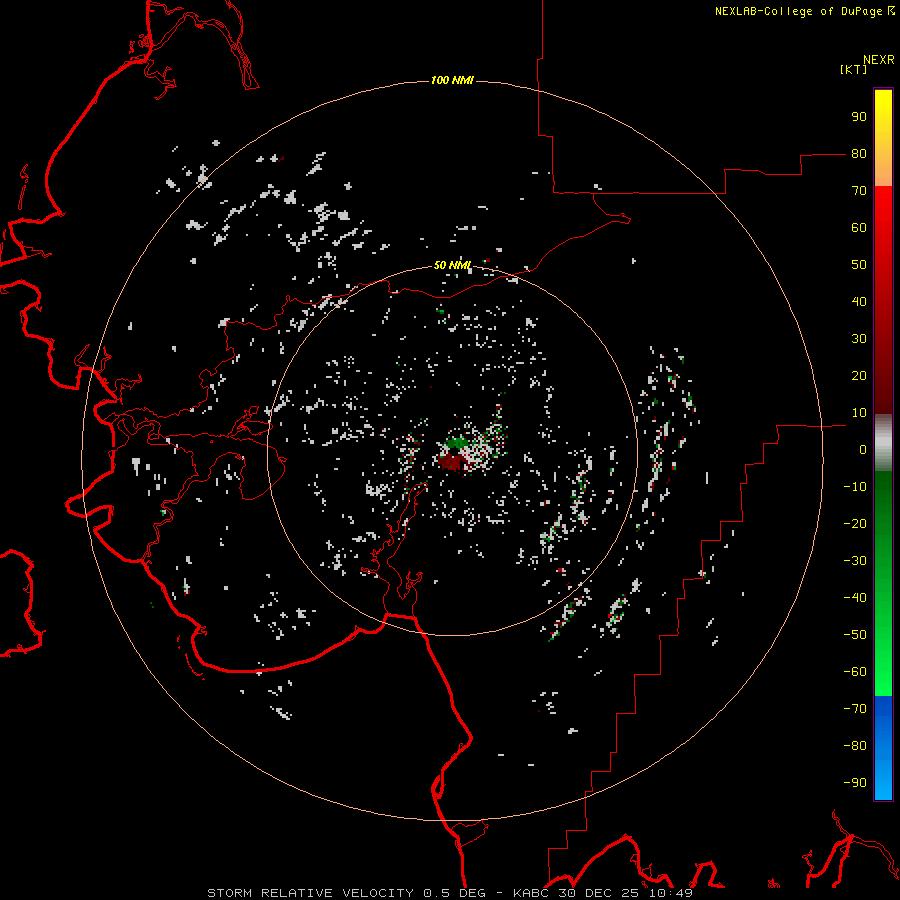Screen dimensions: 900x900
Task: Click the positive 60 value on velocity scale
Action: click(859, 228)
